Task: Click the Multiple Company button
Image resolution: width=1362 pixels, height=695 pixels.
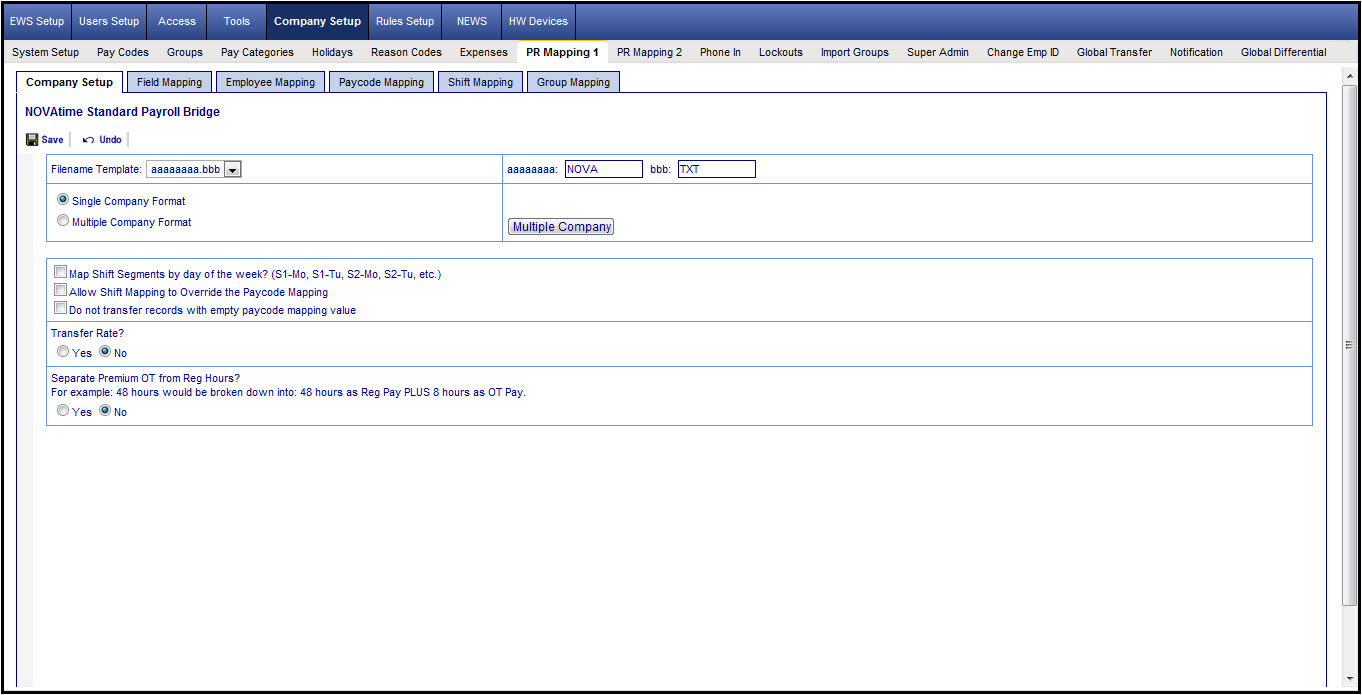Action: click(x=561, y=227)
